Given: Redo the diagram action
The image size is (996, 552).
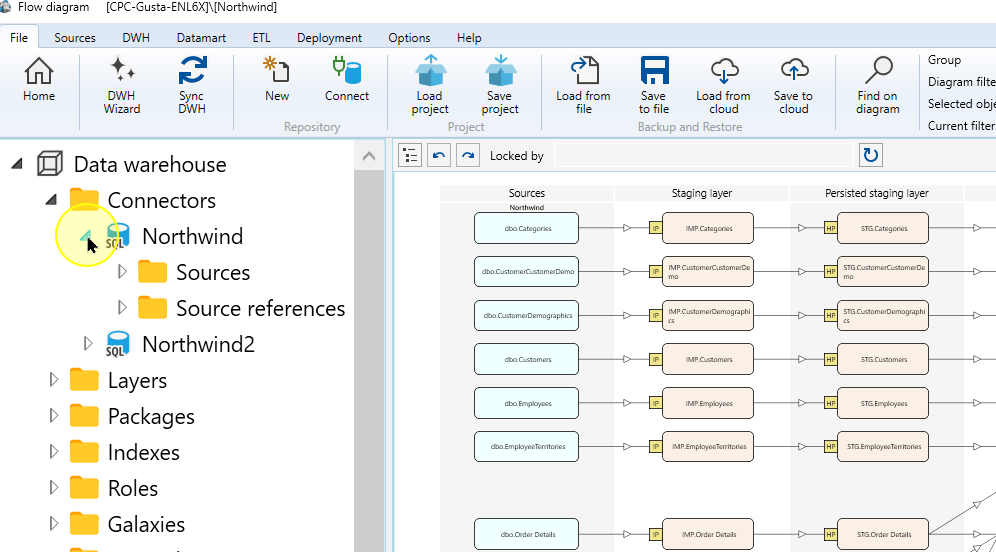Looking at the screenshot, I should tap(468, 155).
